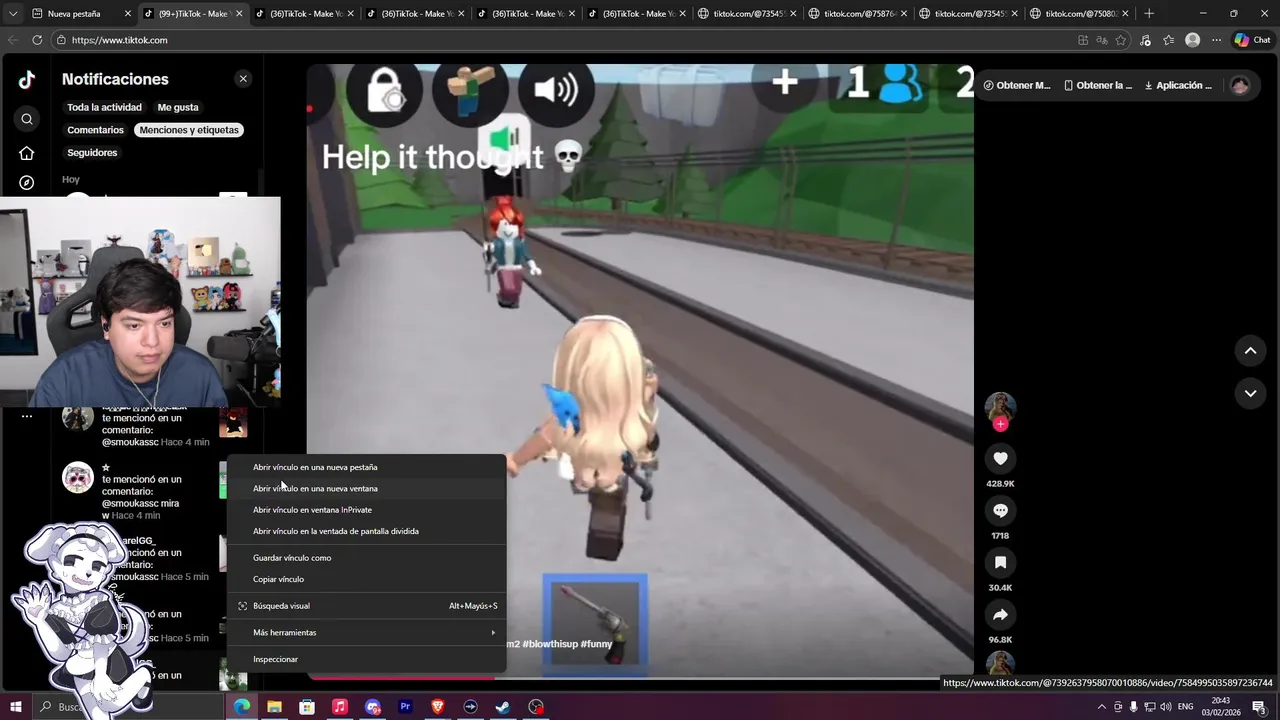Open comments via speech bubble icon
The height and width of the screenshot is (720, 1280).
(x=1000, y=510)
